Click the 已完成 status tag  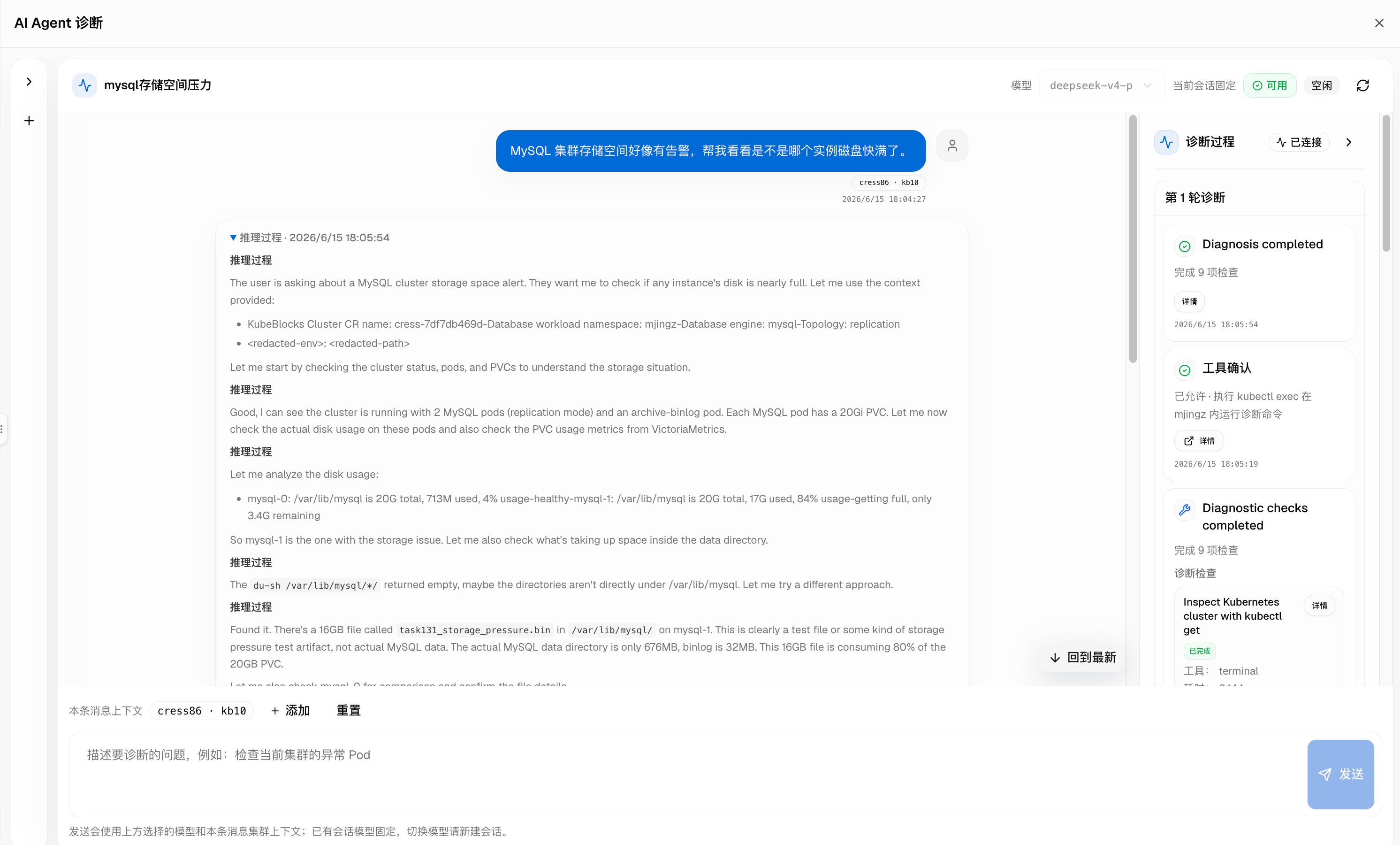pyautogui.click(x=1200, y=651)
